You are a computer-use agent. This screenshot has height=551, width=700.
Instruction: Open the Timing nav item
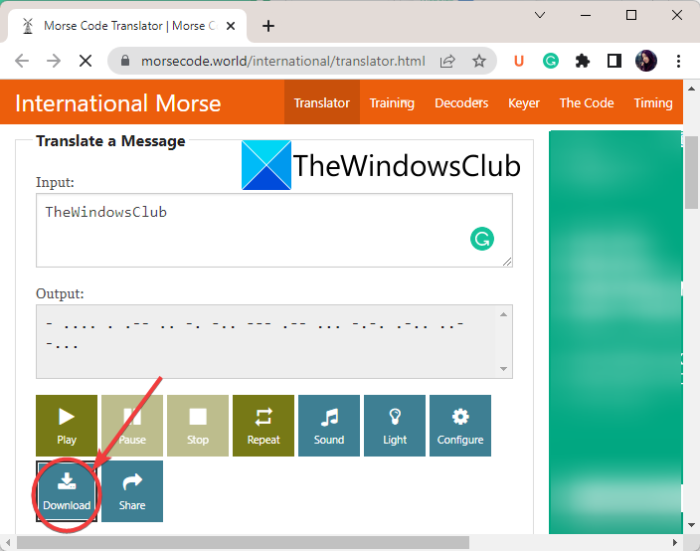click(653, 102)
